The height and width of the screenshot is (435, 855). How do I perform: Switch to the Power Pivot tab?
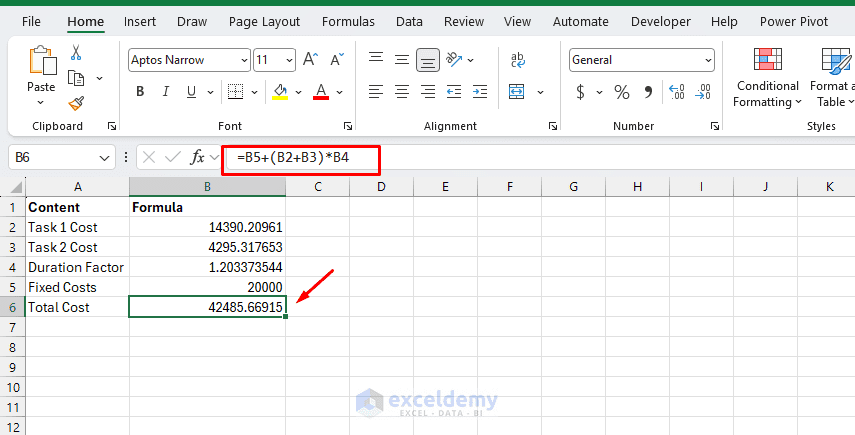(x=794, y=22)
